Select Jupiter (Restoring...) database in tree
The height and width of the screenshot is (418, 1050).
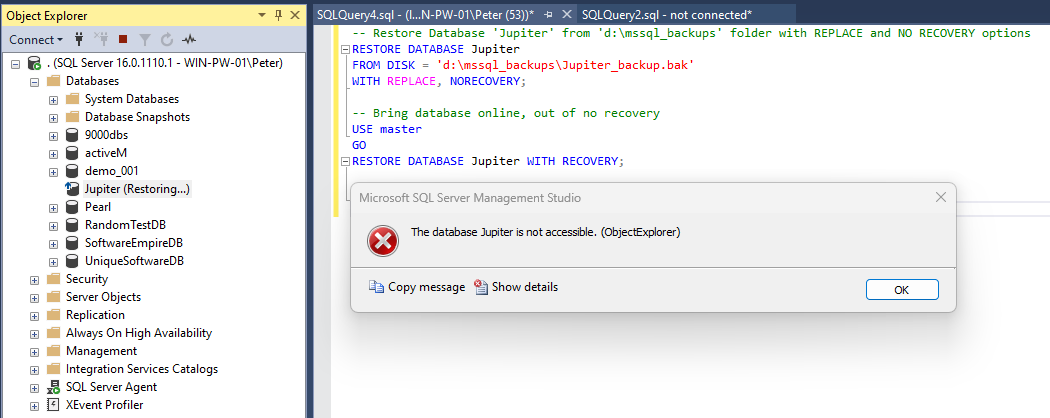(137, 188)
